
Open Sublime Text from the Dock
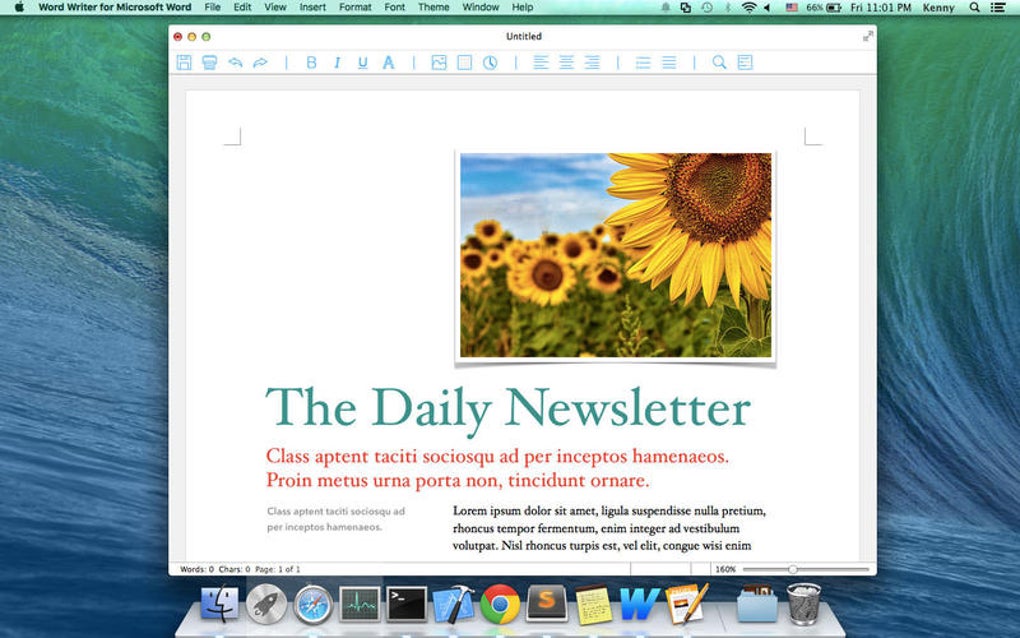click(x=546, y=603)
